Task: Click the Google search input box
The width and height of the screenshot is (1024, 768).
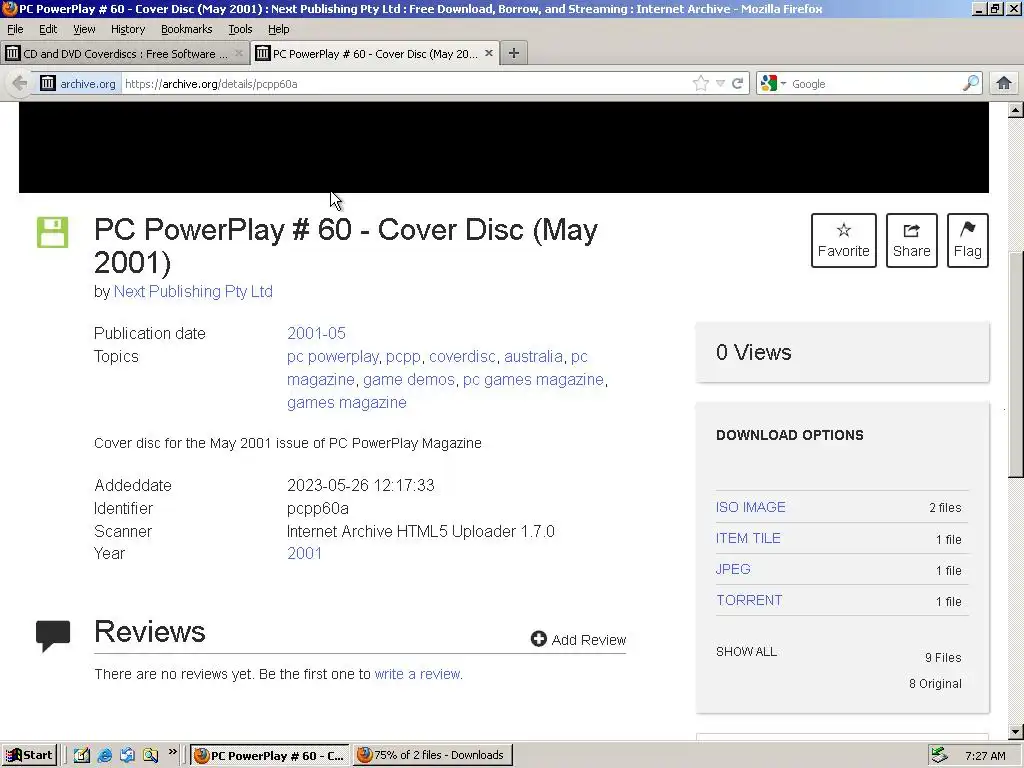Action: [875, 84]
